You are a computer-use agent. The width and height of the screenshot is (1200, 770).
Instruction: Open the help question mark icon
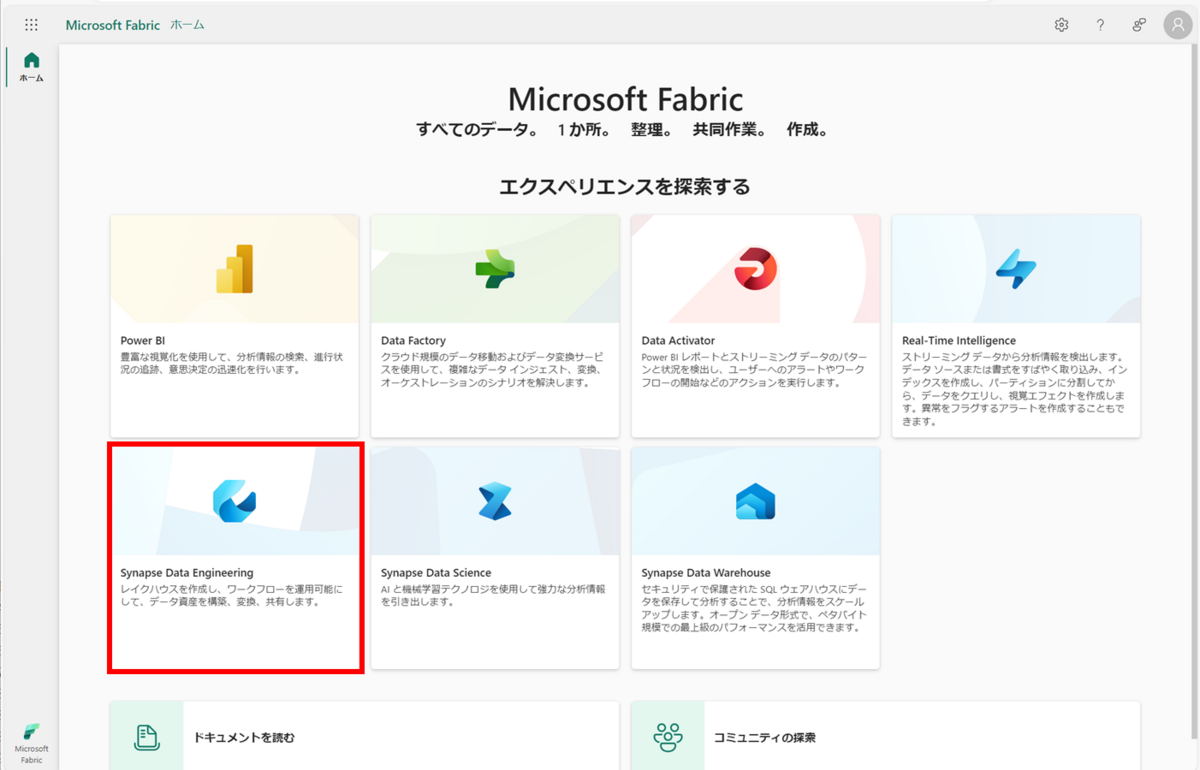coord(1100,25)
